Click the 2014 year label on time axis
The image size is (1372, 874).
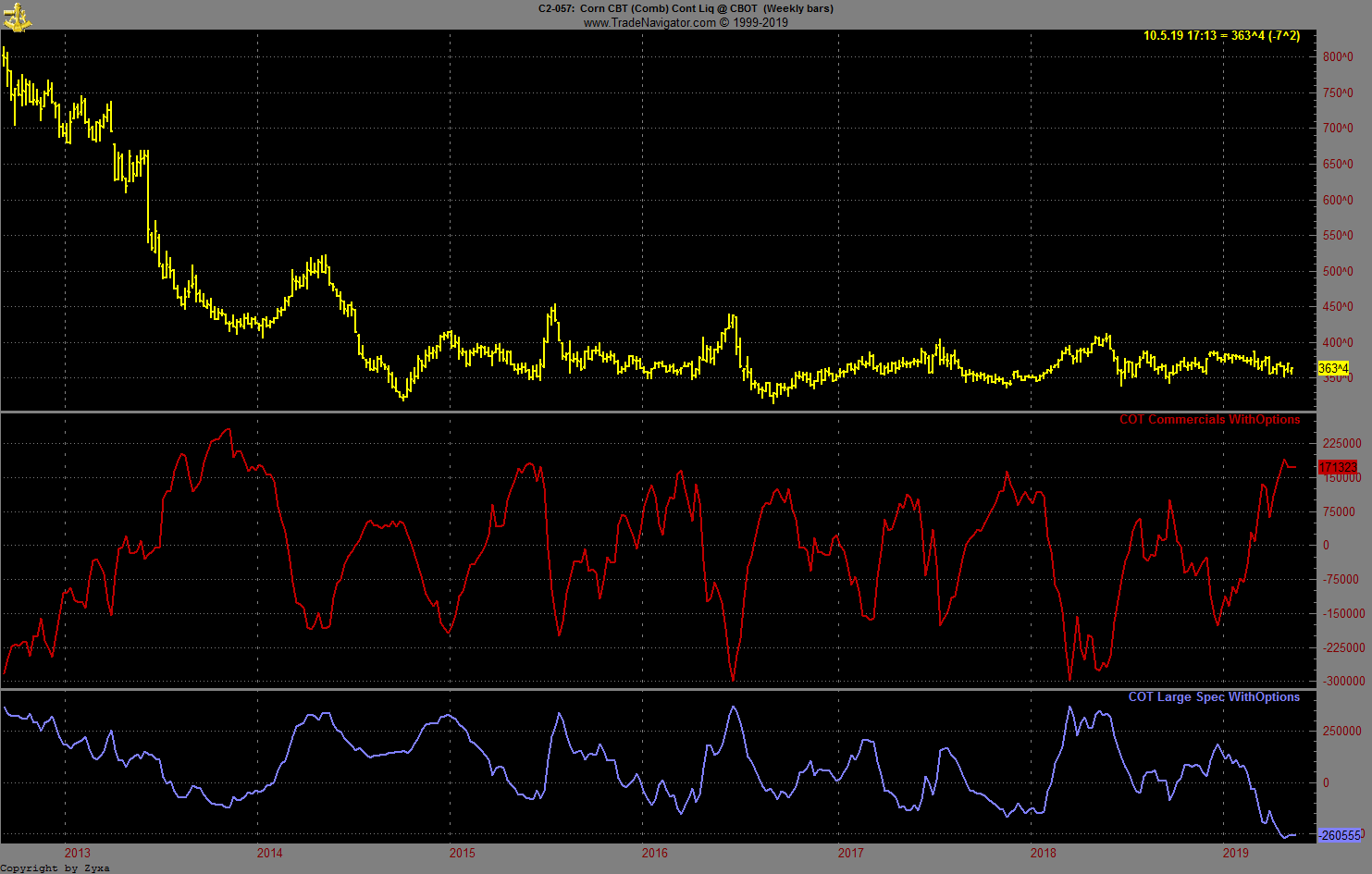click(x=270, y=853)
